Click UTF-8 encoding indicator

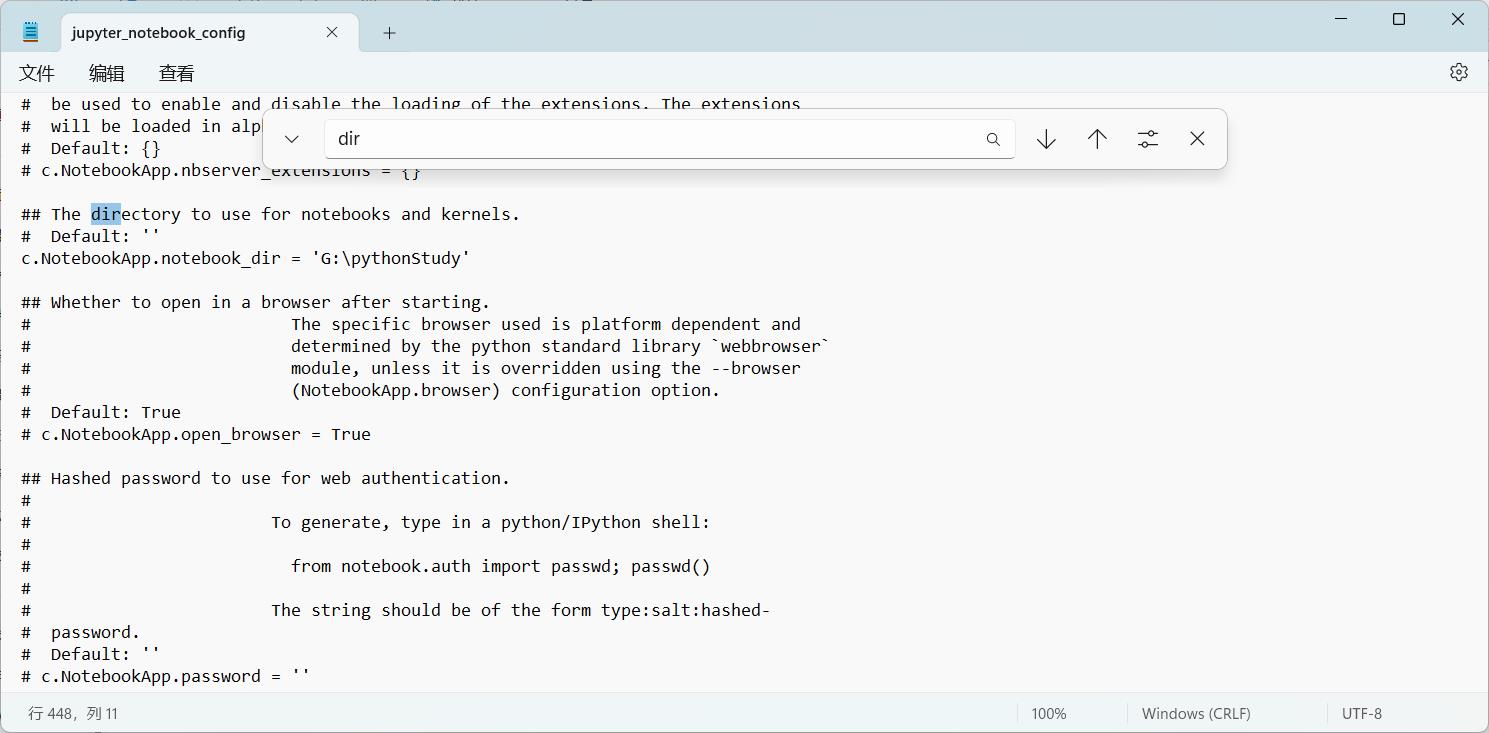(x=1361, y=713)
